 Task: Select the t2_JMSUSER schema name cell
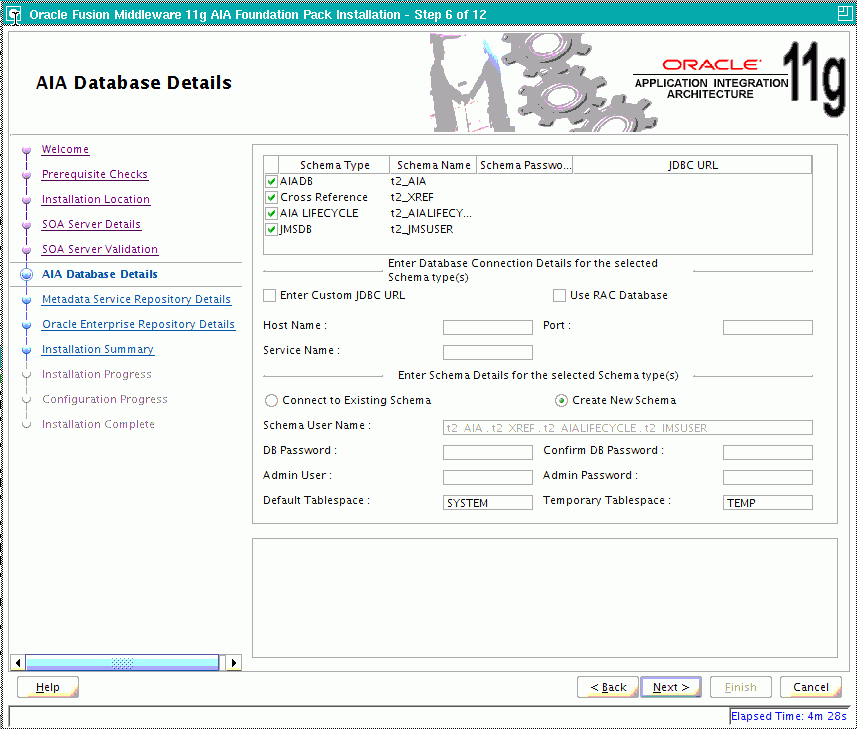click(x=432, y=230)
